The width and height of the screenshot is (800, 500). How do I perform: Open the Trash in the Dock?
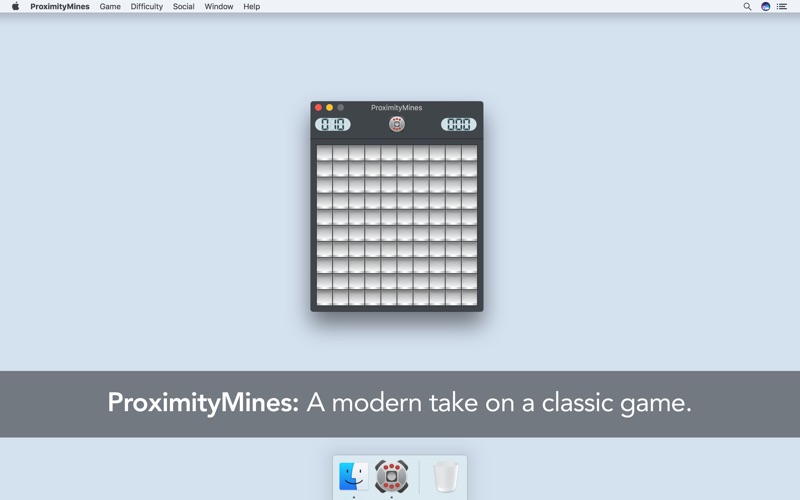(445, 477)
